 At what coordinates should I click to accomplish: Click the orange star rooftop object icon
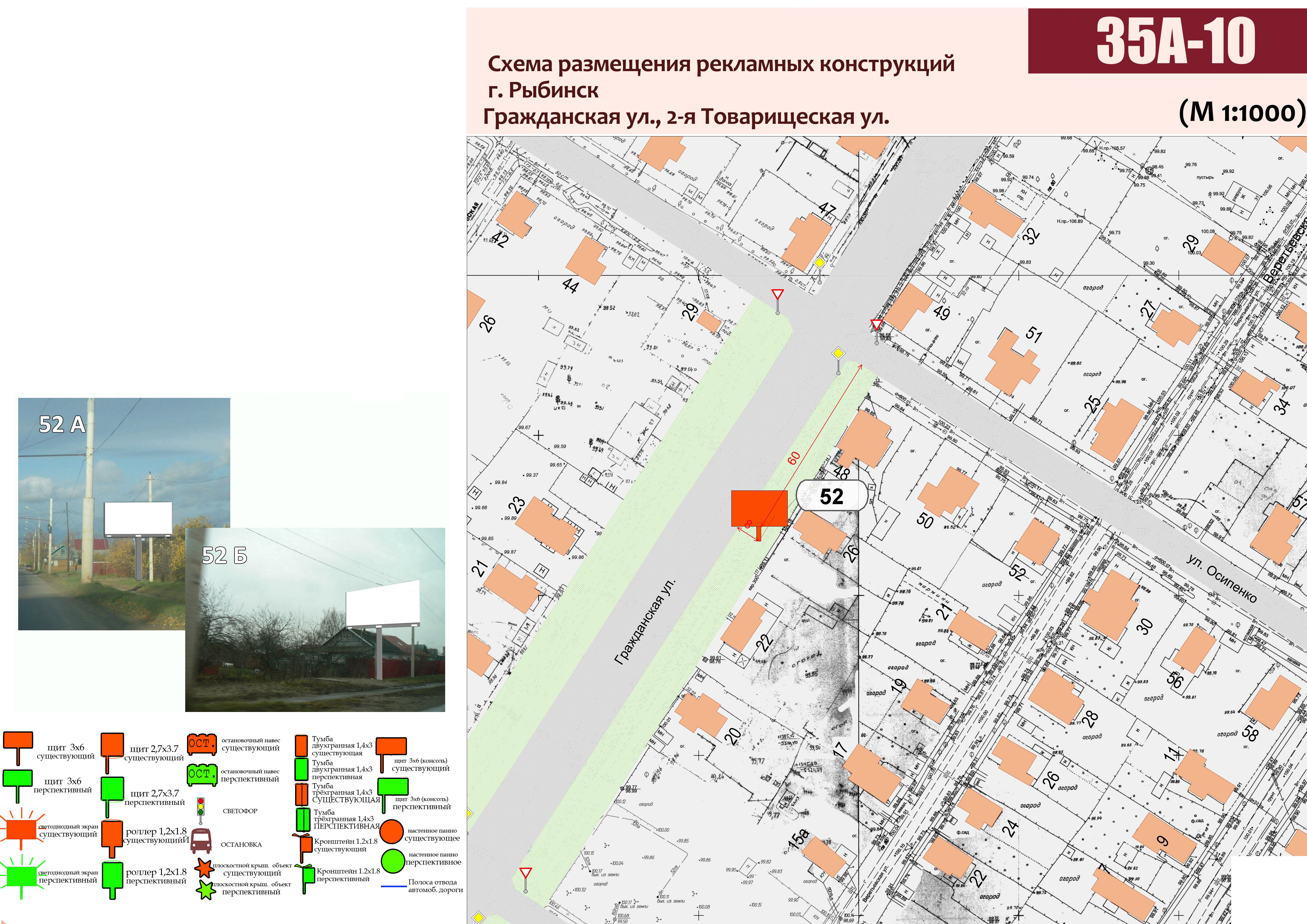(204, 868)
